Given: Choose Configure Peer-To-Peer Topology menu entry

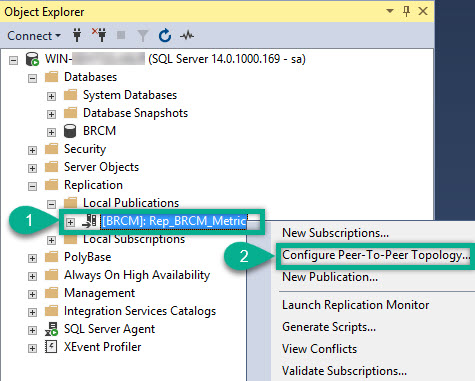Looking at the screenshot, I should pyautogui.click(x=376, y=255).
